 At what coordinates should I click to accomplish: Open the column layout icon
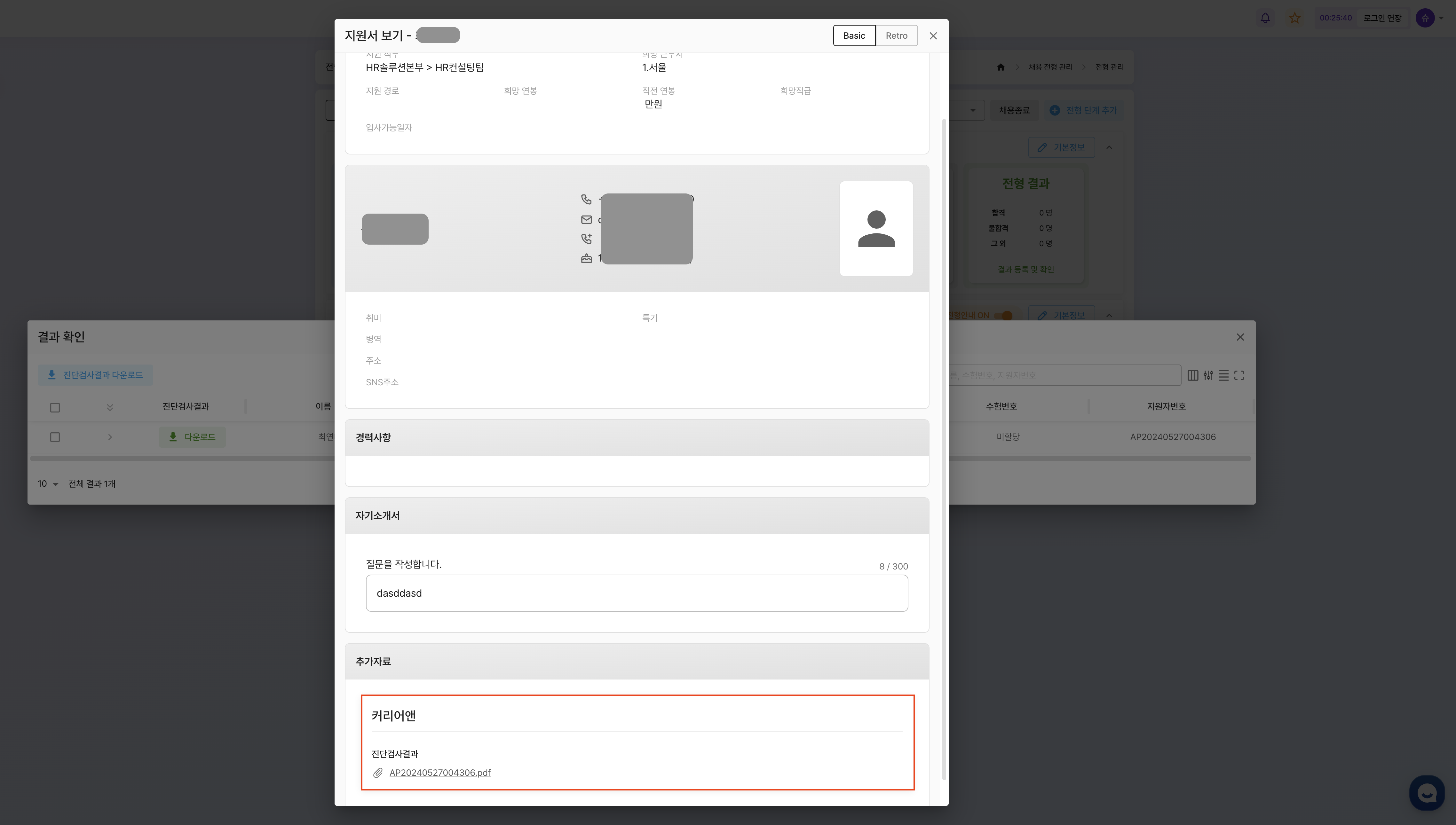point(1192,375)
